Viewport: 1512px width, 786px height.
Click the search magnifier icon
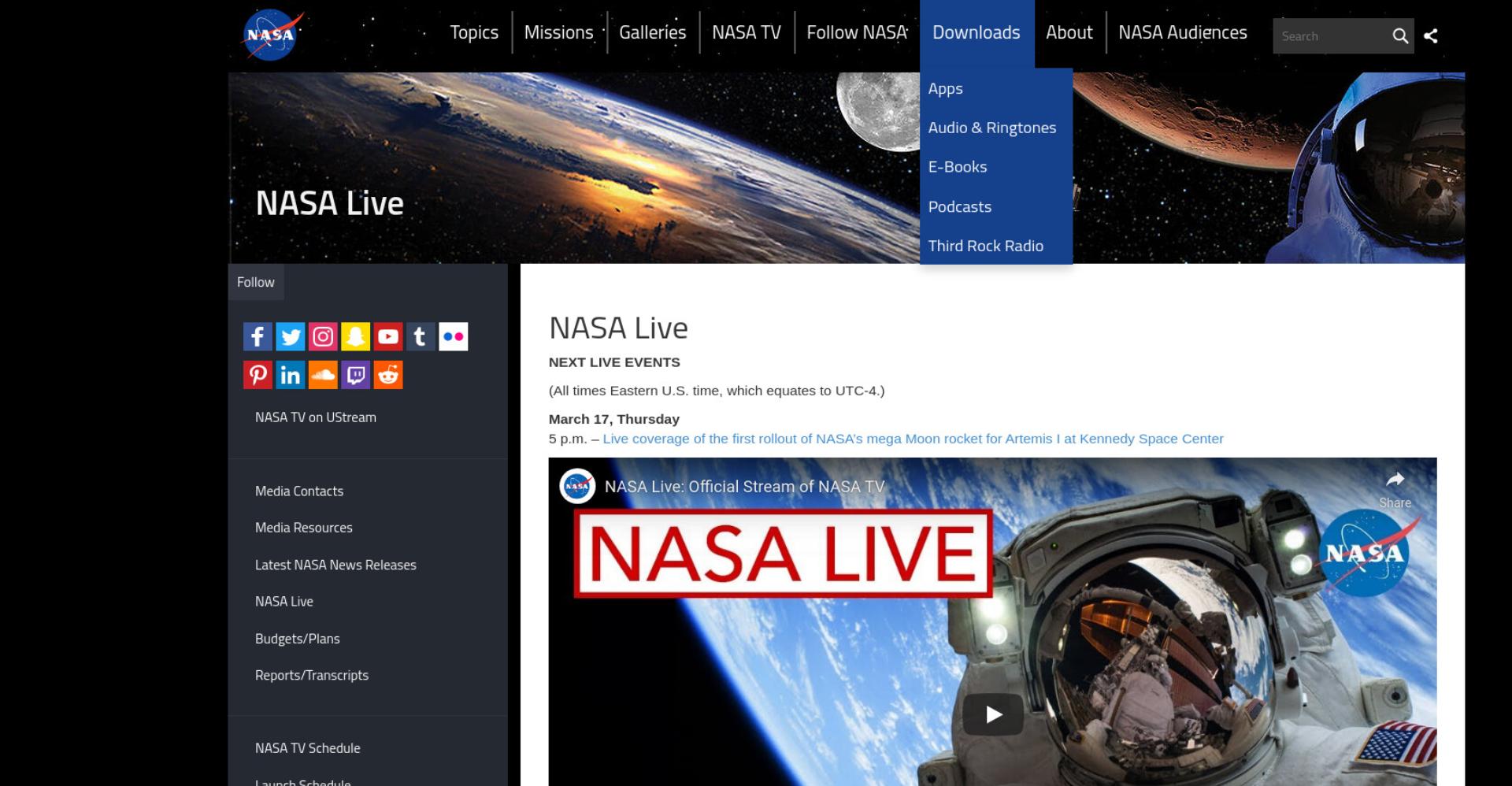[x=1399, y=36]
